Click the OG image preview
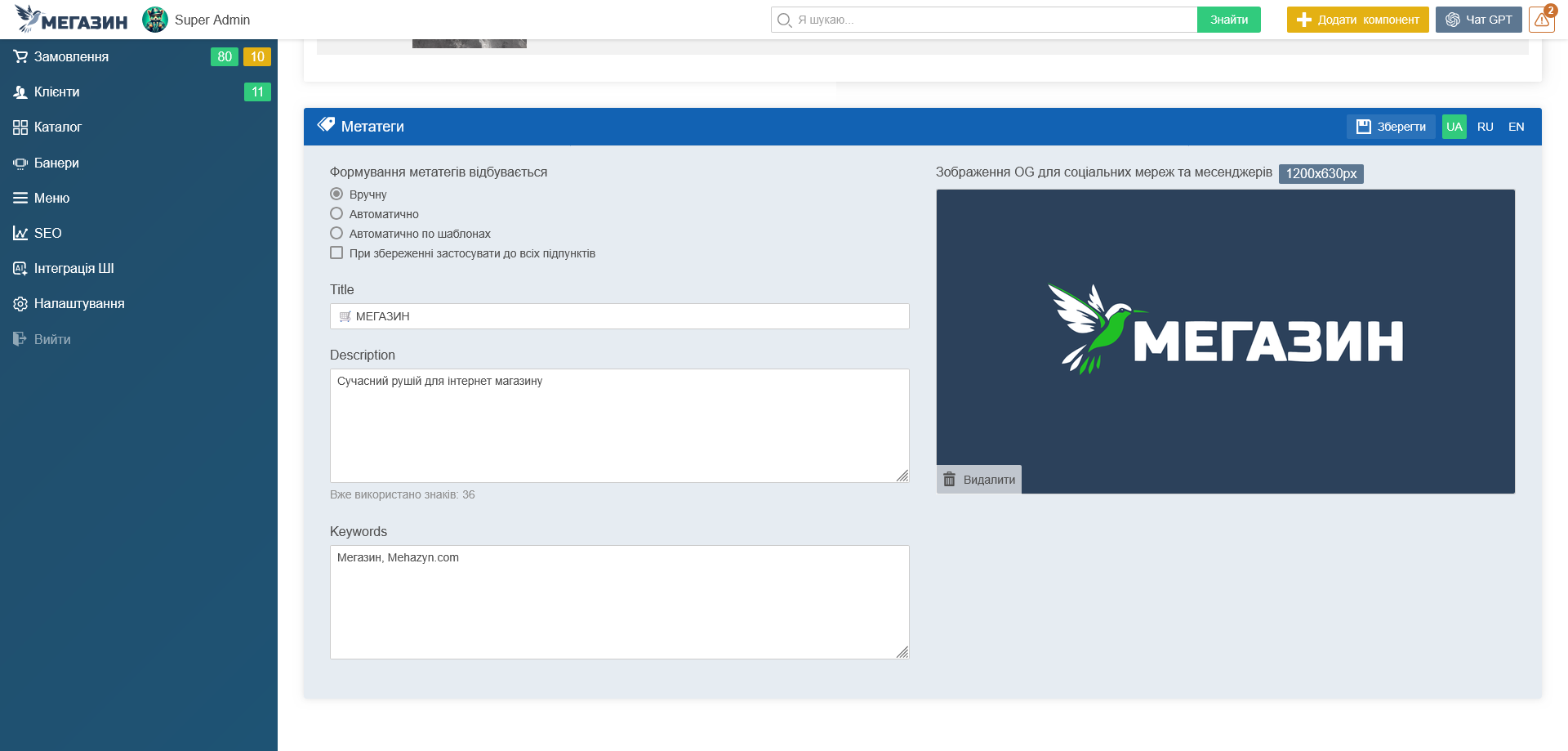Image resolution: width=1568 pixels, height=751 pixels. pos(1226,342)
